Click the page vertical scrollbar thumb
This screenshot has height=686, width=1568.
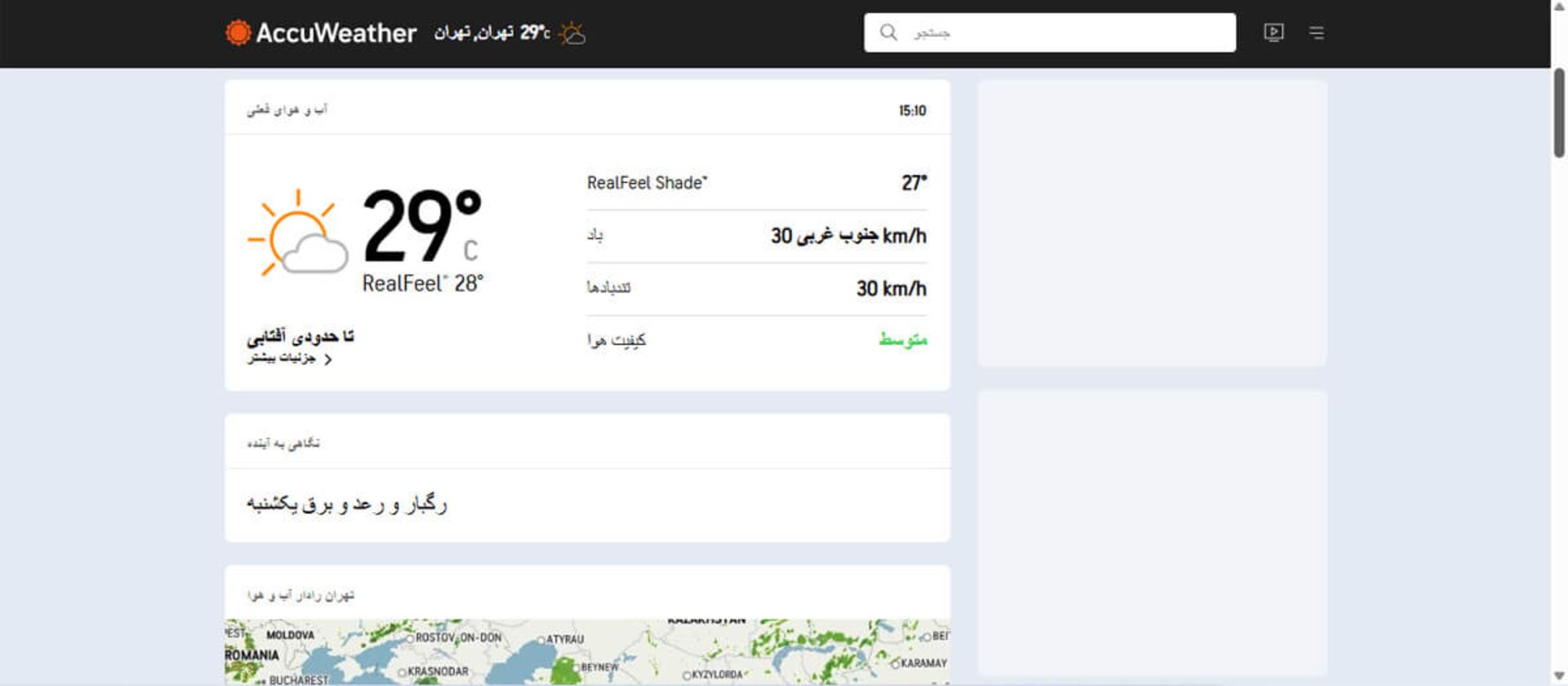[x=1559, y=113]
